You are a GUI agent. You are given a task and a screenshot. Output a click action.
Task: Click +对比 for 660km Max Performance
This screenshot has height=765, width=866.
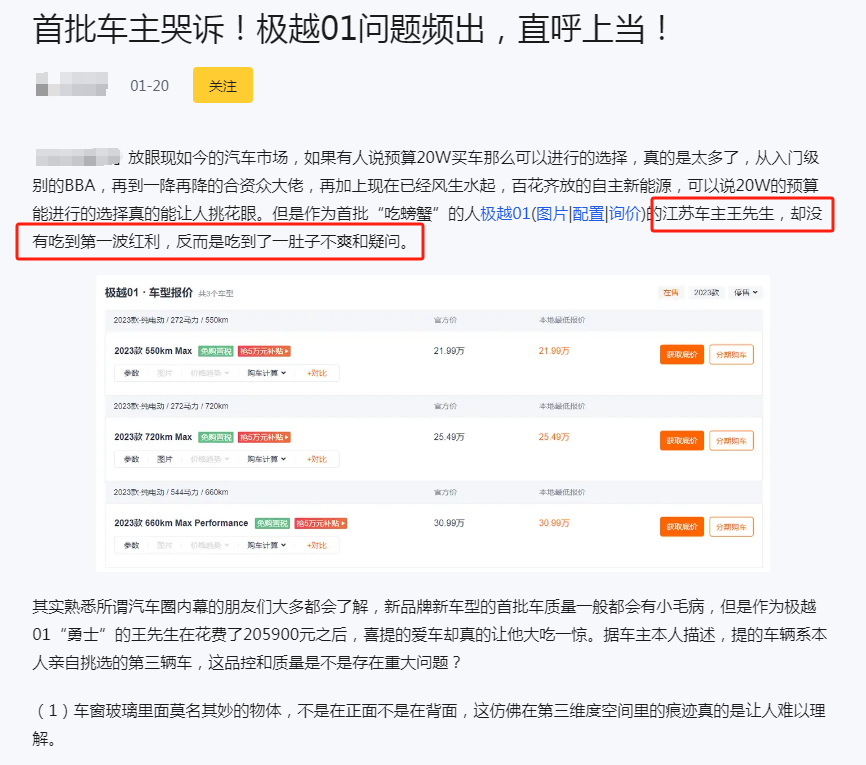pyautogui.click(x=317, y=546)
